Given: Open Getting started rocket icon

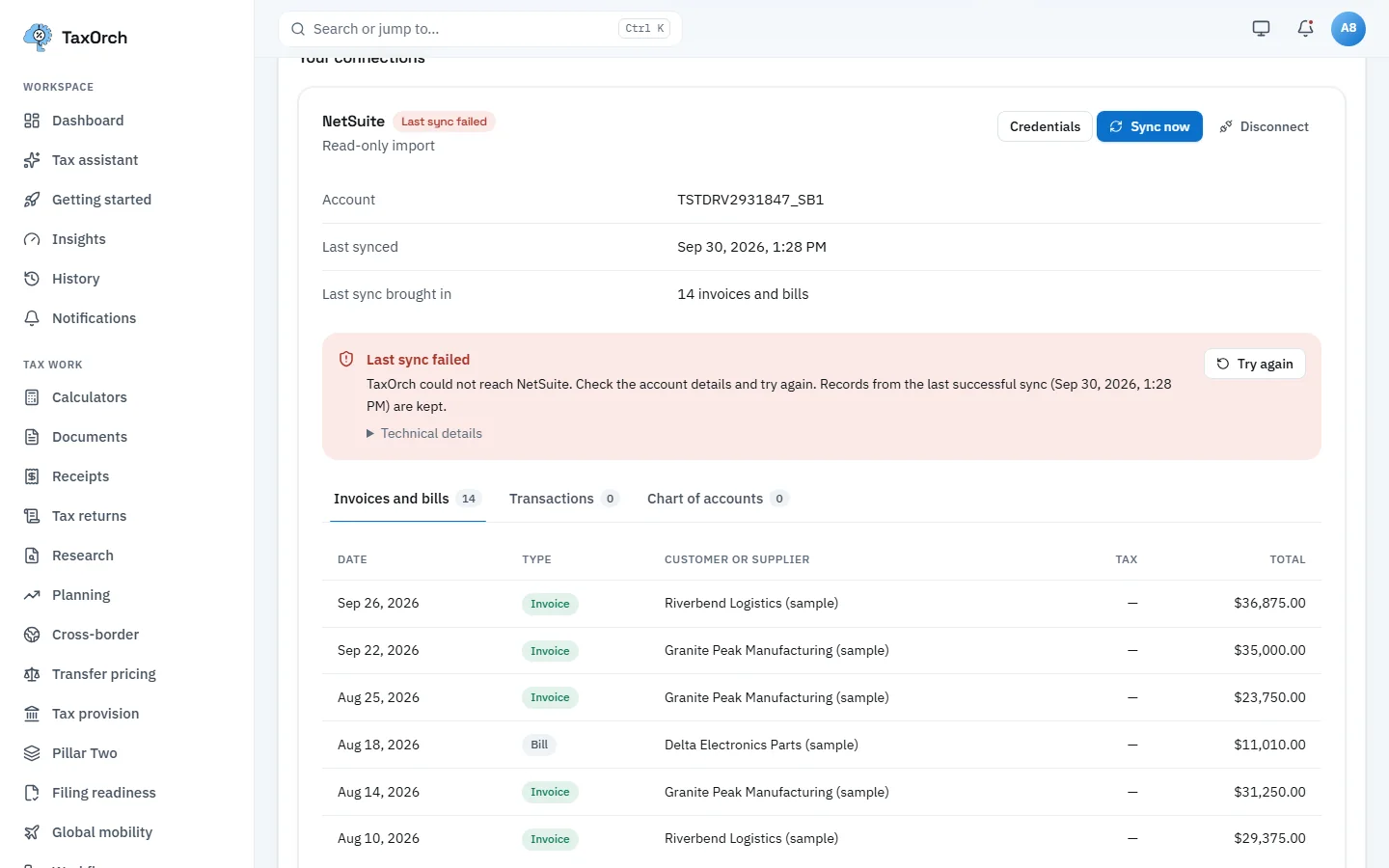Looking at the screenshot, I should coord(32,200).
